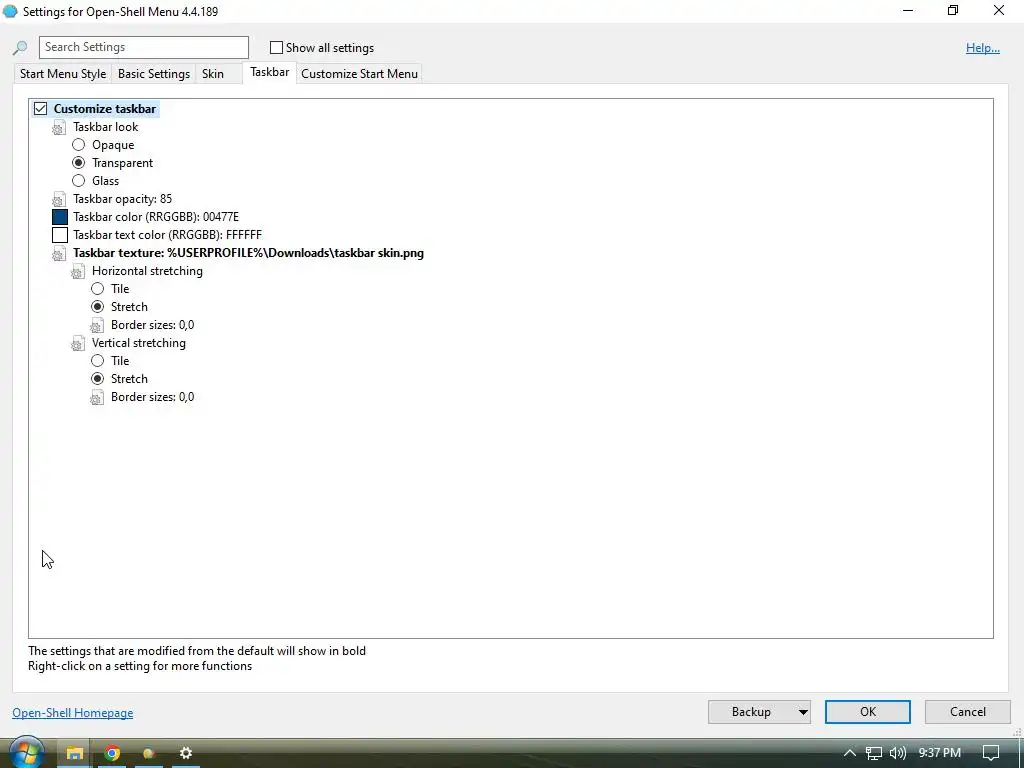Screen dimensions: 1024x768
Task: Open the Backup dropdown arrow
Action: click(x=803, y=712)
